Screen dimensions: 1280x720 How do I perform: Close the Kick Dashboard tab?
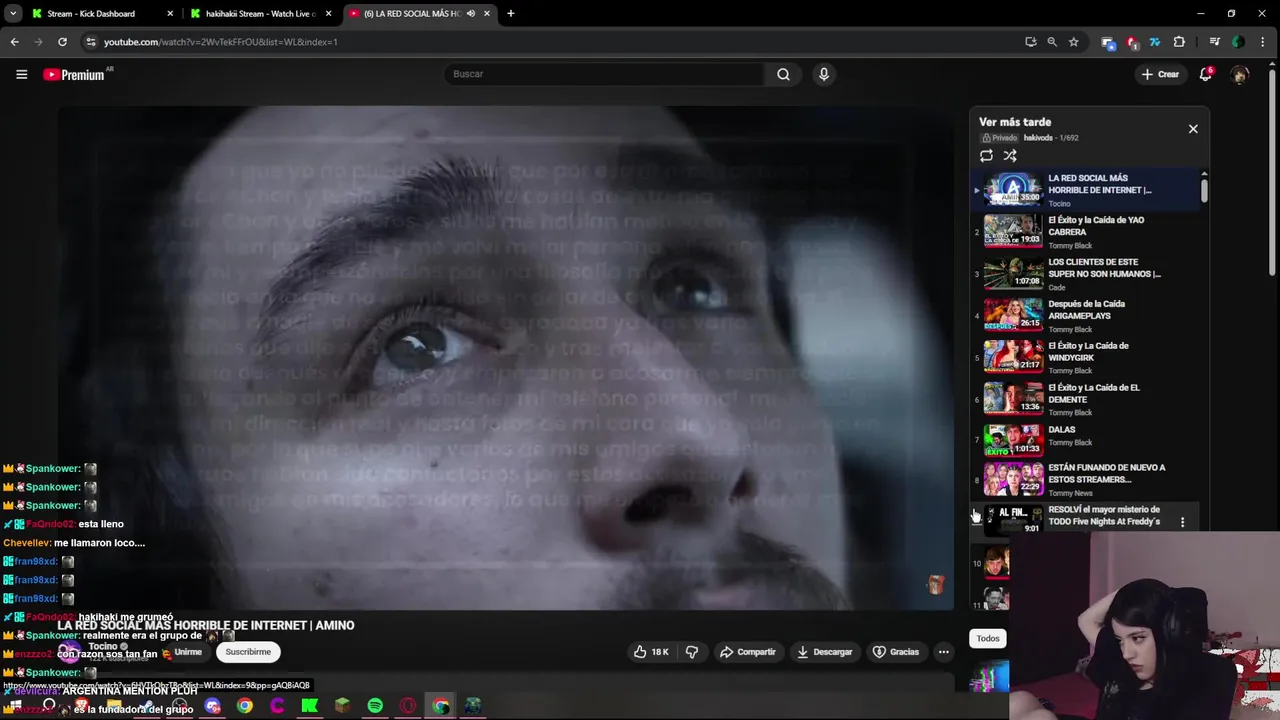170,14
